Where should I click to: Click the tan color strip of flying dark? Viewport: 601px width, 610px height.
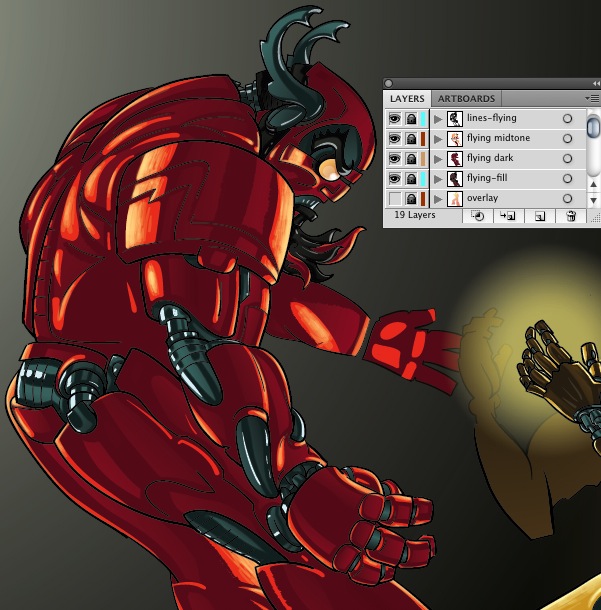[423, 159]
